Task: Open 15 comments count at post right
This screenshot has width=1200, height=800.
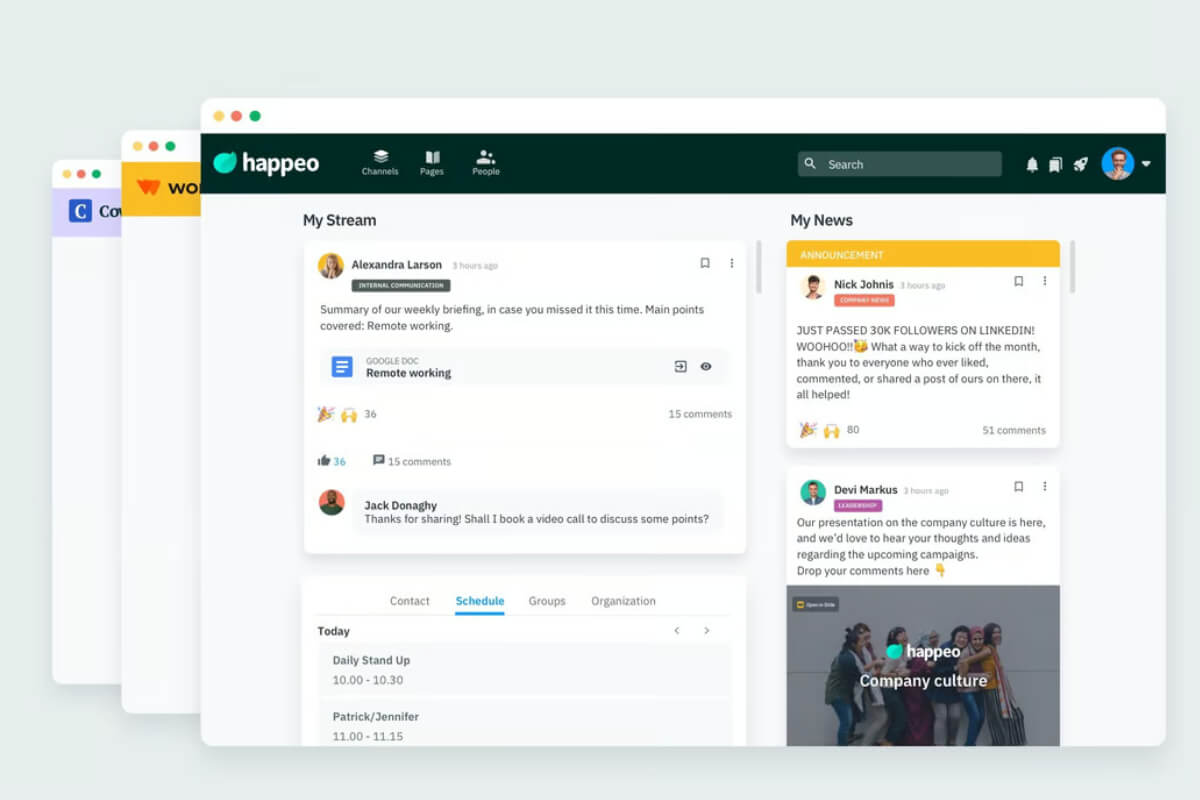Action: [700, 414]
